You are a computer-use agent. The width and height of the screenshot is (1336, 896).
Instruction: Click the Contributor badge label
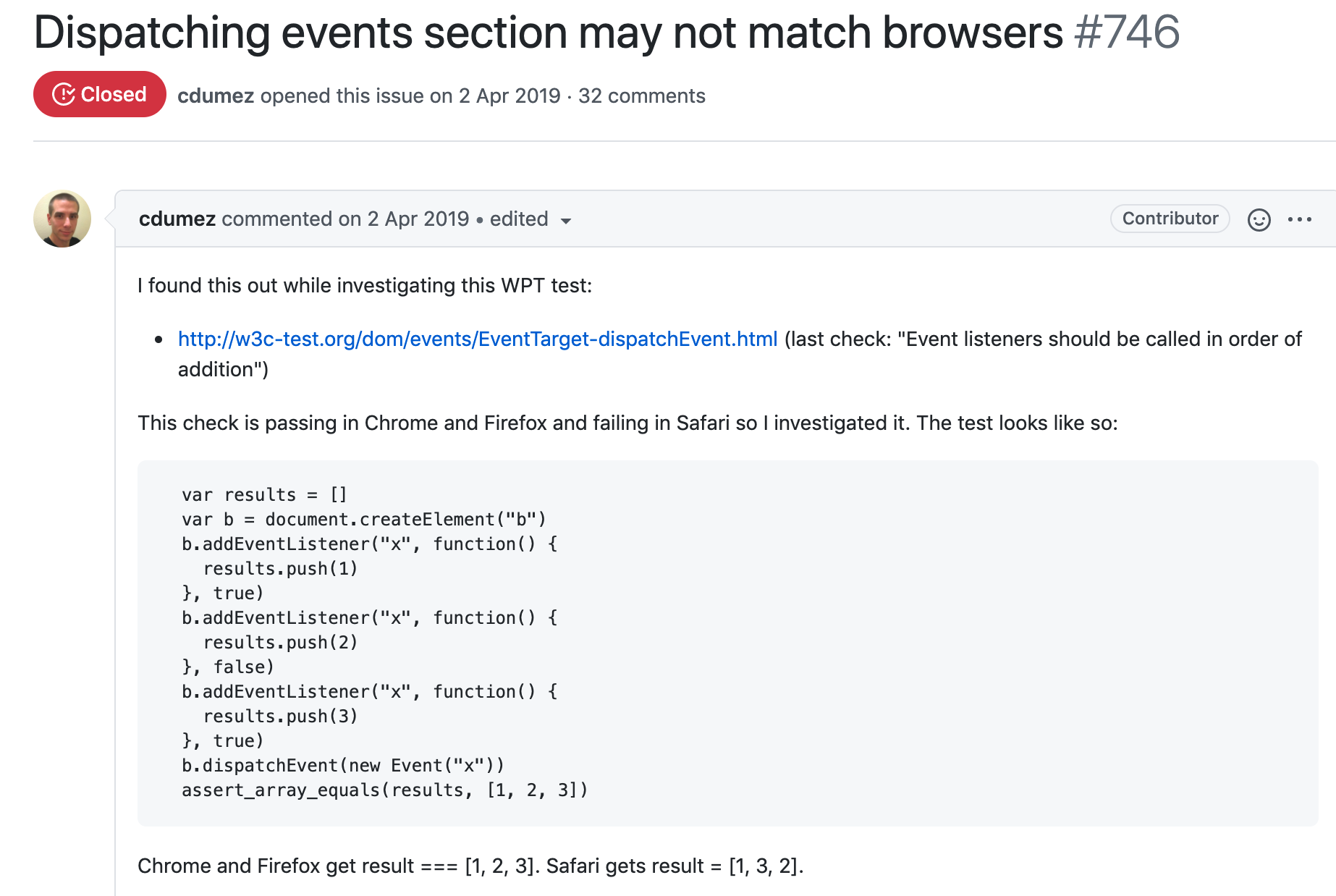(x=1170, y=219)
